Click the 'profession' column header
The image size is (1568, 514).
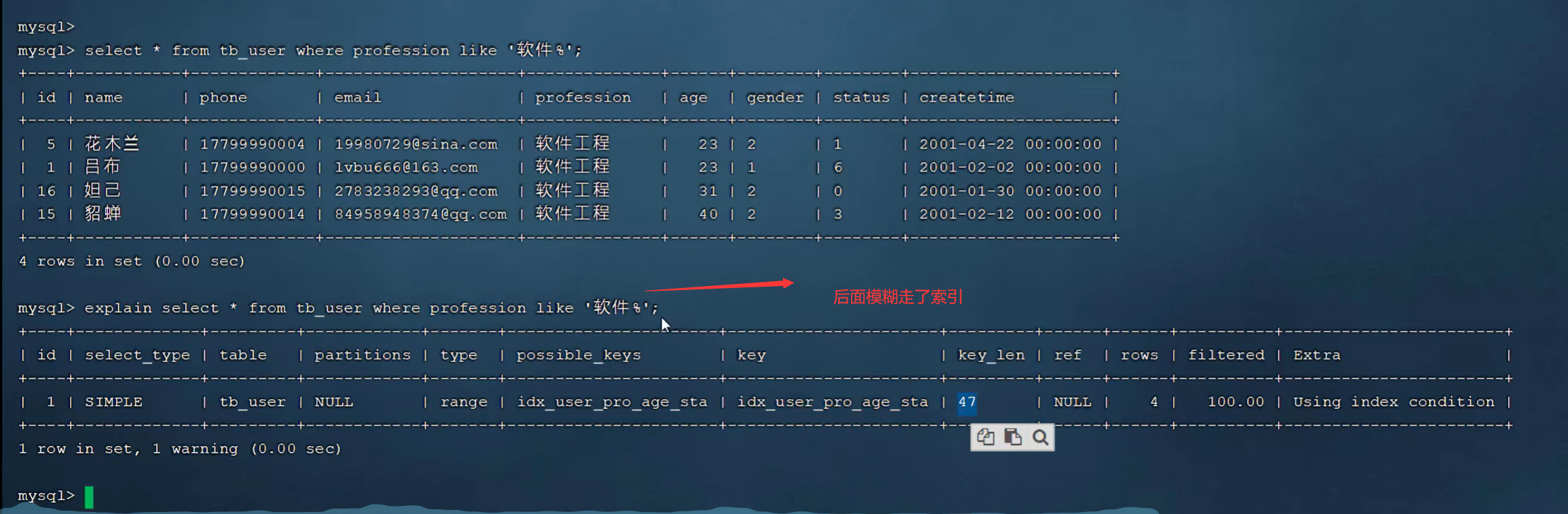(583, 98)
